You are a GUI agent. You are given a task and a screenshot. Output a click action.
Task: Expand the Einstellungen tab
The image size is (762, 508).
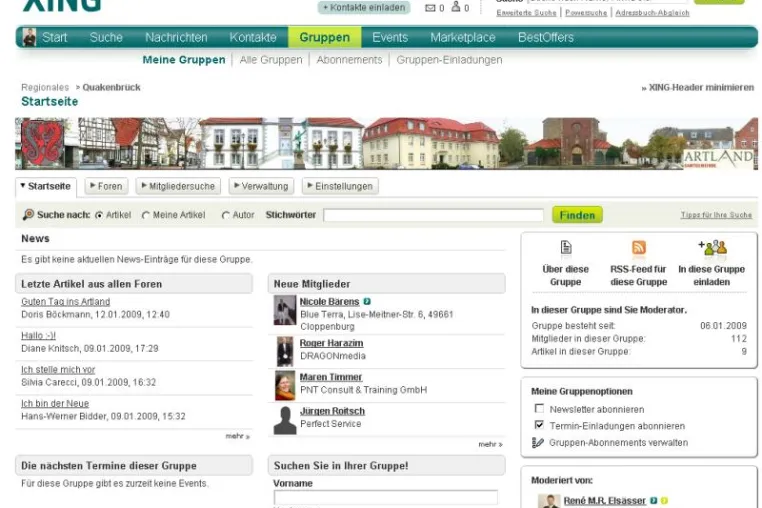pyautogui.click(x=340, y=186)
